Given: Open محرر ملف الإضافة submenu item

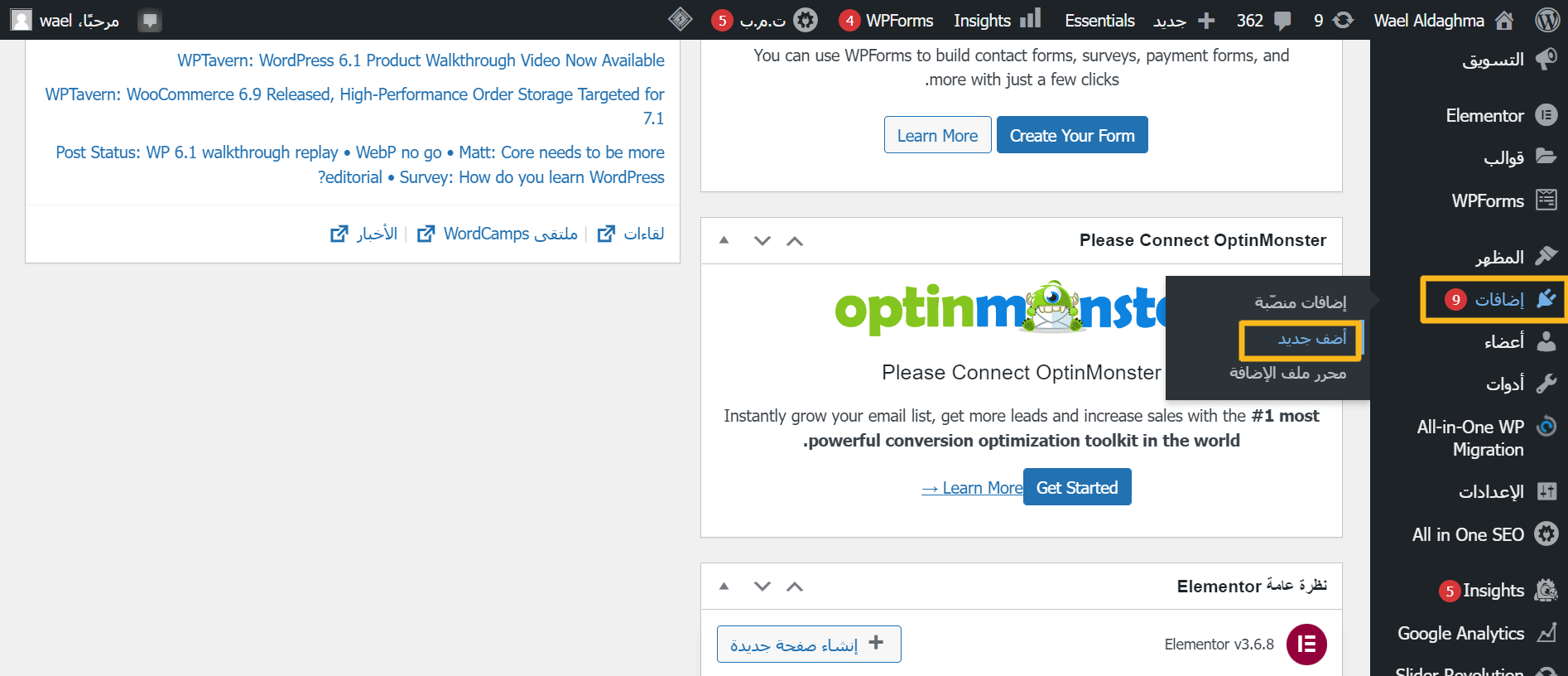Looking at the screenshot, I should click(1287, 373).
